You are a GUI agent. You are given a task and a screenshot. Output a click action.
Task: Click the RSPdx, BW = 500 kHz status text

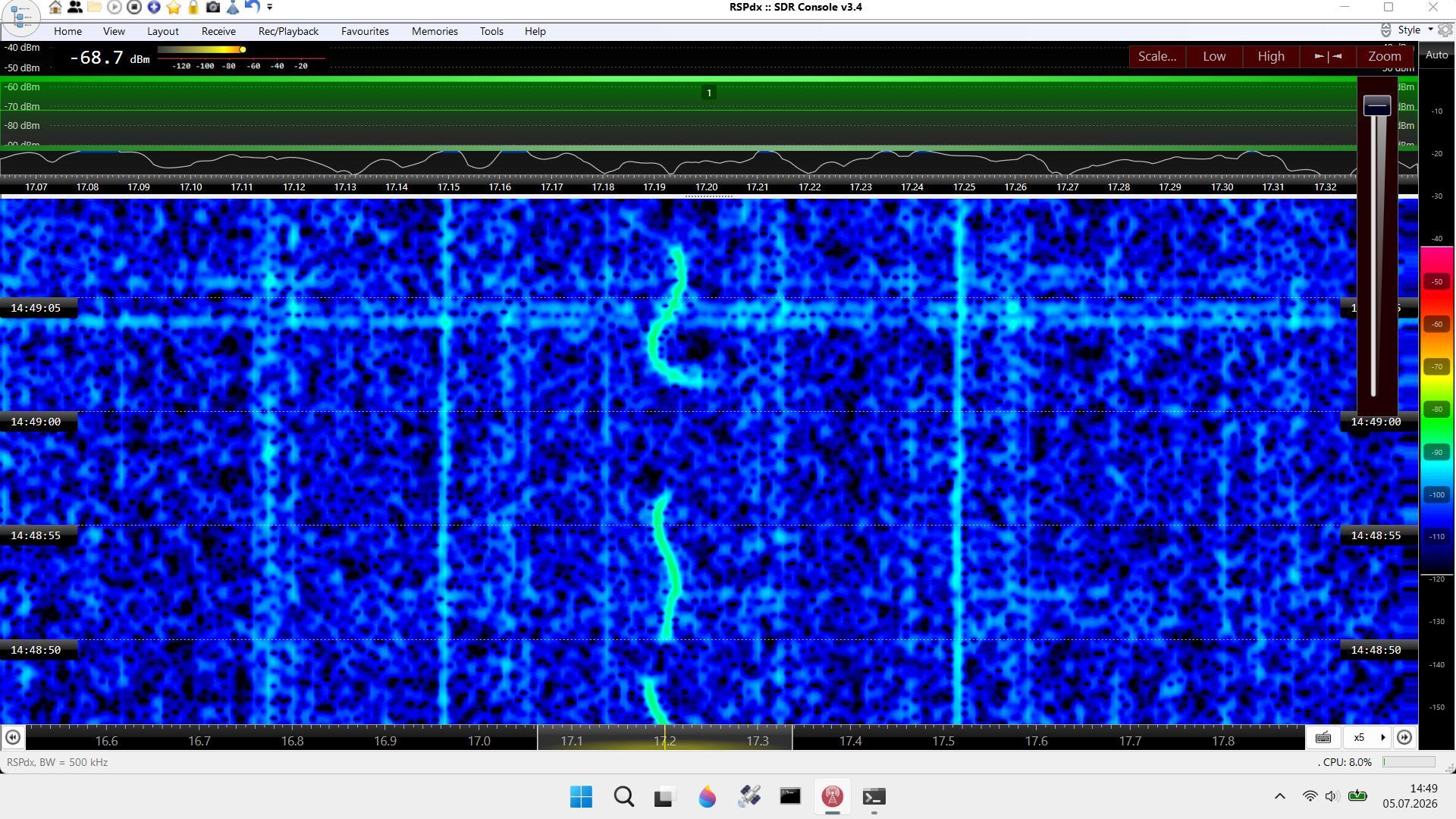coord(58,763)
